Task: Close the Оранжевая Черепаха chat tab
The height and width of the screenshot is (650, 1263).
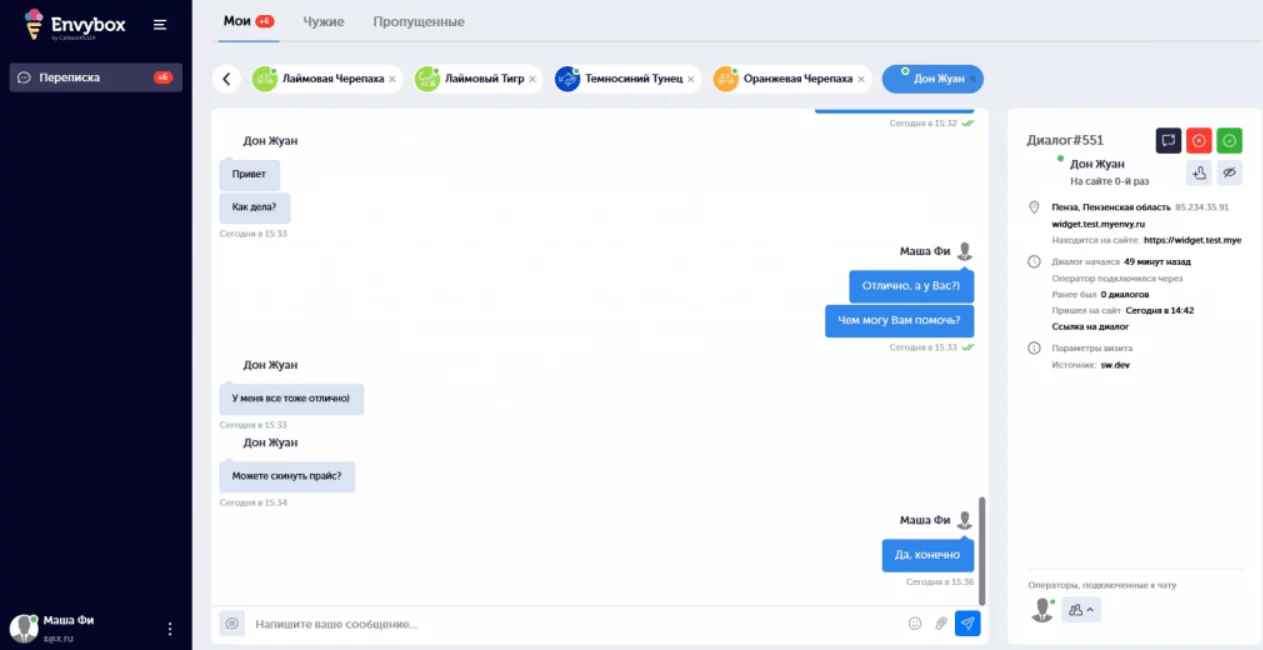Action: [861, 79]
